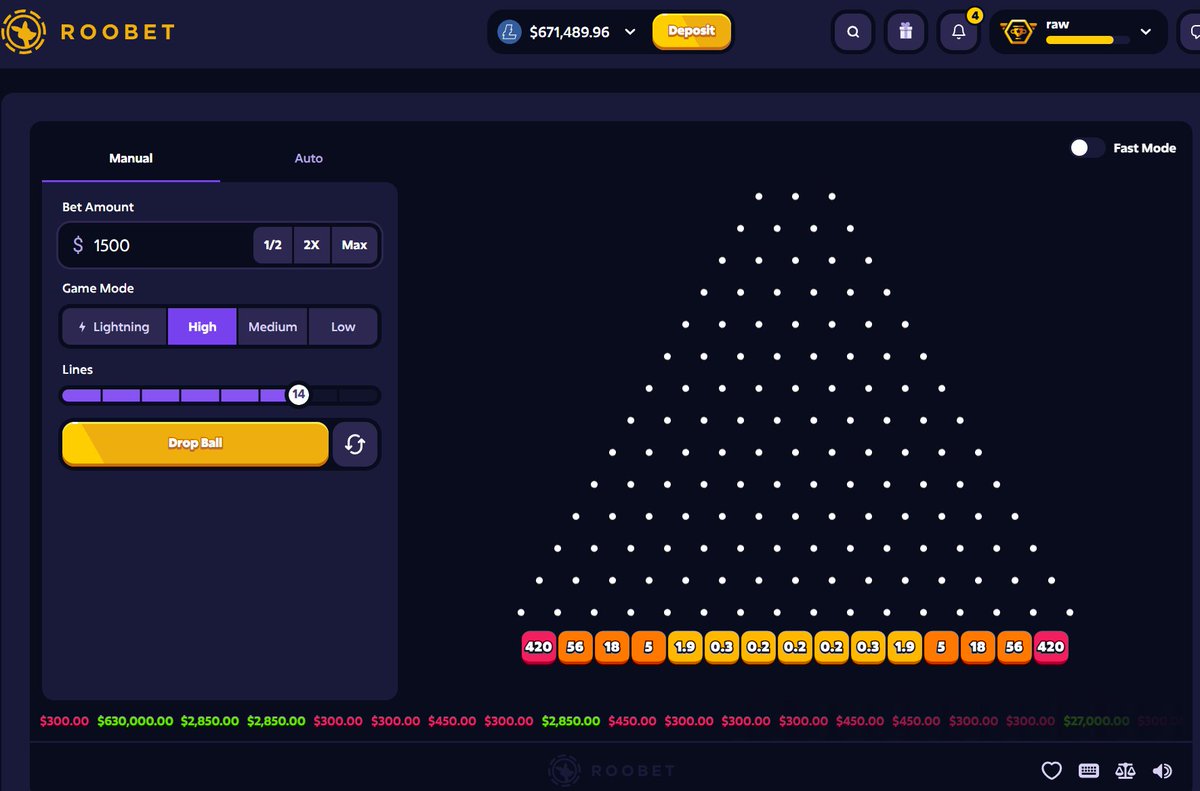Select High game mode
This screenshot has width=1200, height=791.
point(202,327)
